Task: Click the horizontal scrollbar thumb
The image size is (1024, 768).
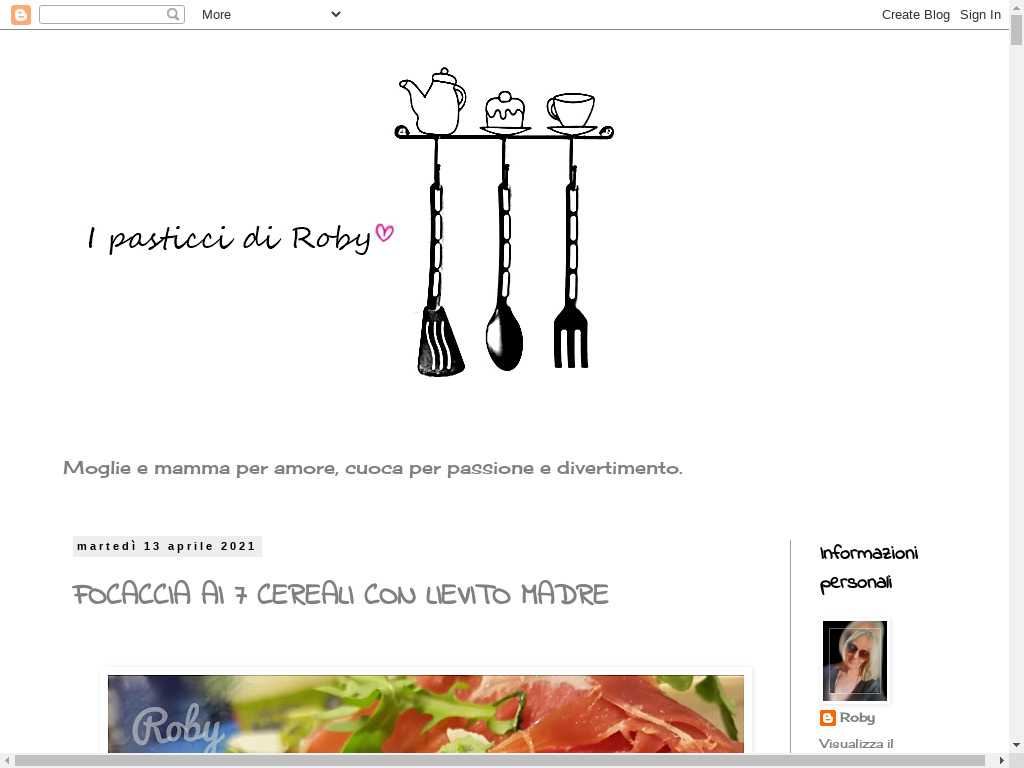Action: [x=500, y=761]
